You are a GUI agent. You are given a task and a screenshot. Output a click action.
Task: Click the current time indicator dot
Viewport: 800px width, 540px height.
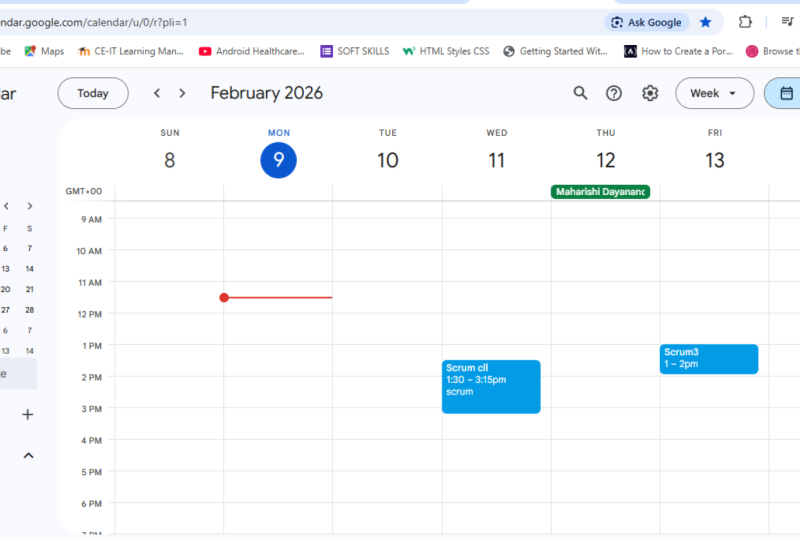[x=224, y=298]
